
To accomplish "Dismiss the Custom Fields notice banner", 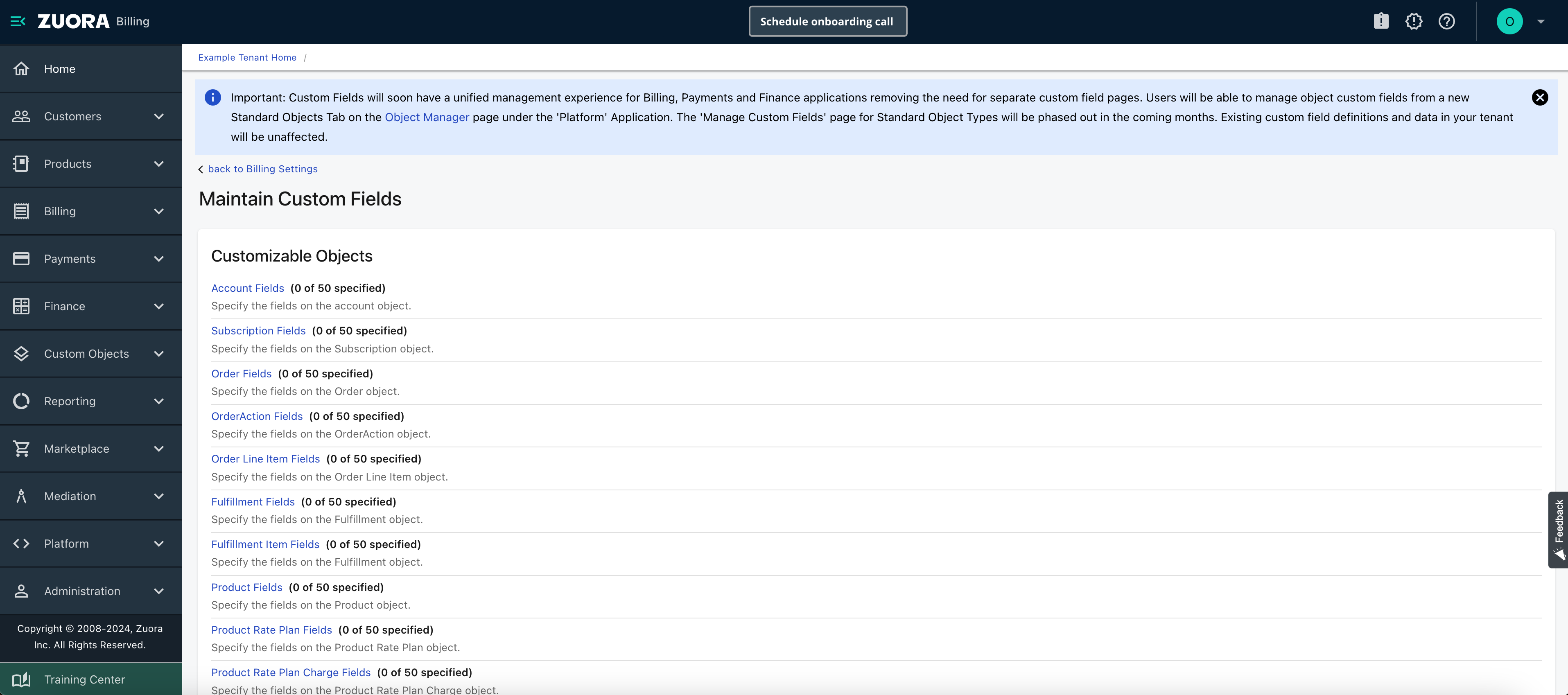I will (1539, 97).
